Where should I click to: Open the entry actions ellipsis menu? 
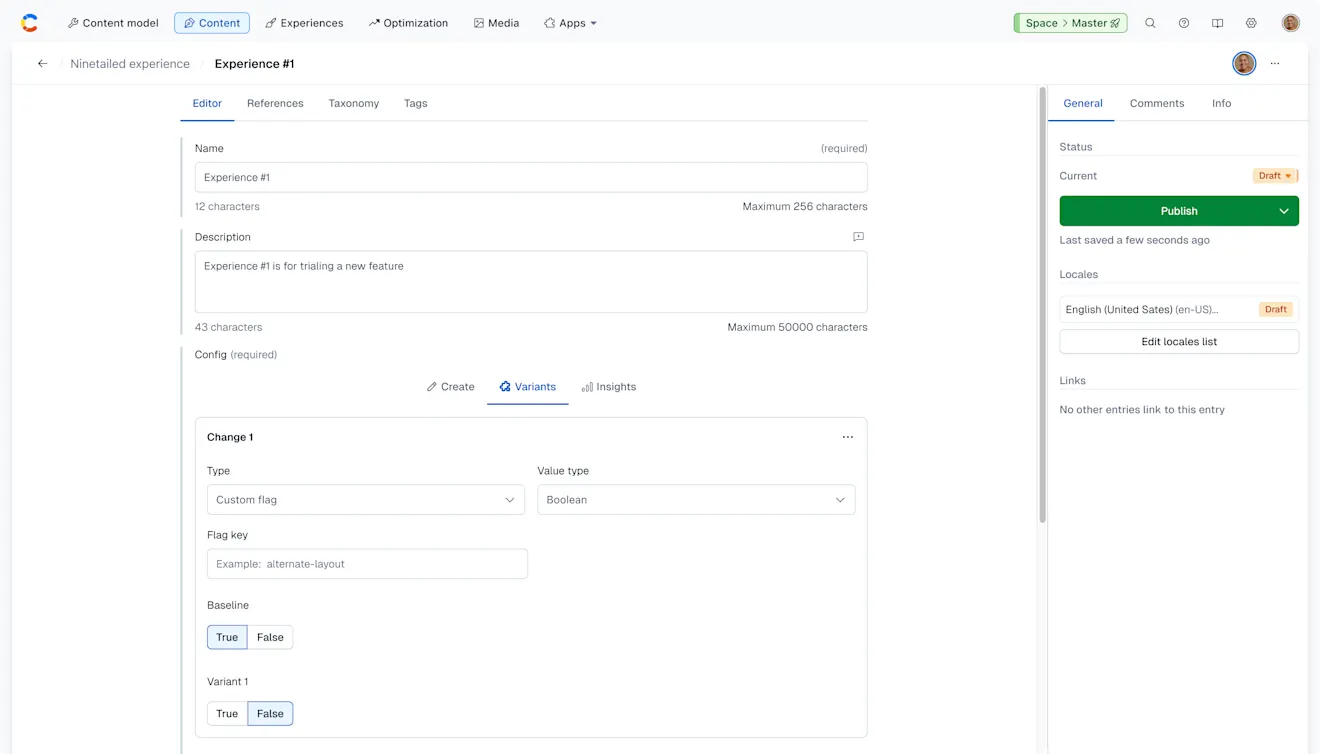[1275, 64]
